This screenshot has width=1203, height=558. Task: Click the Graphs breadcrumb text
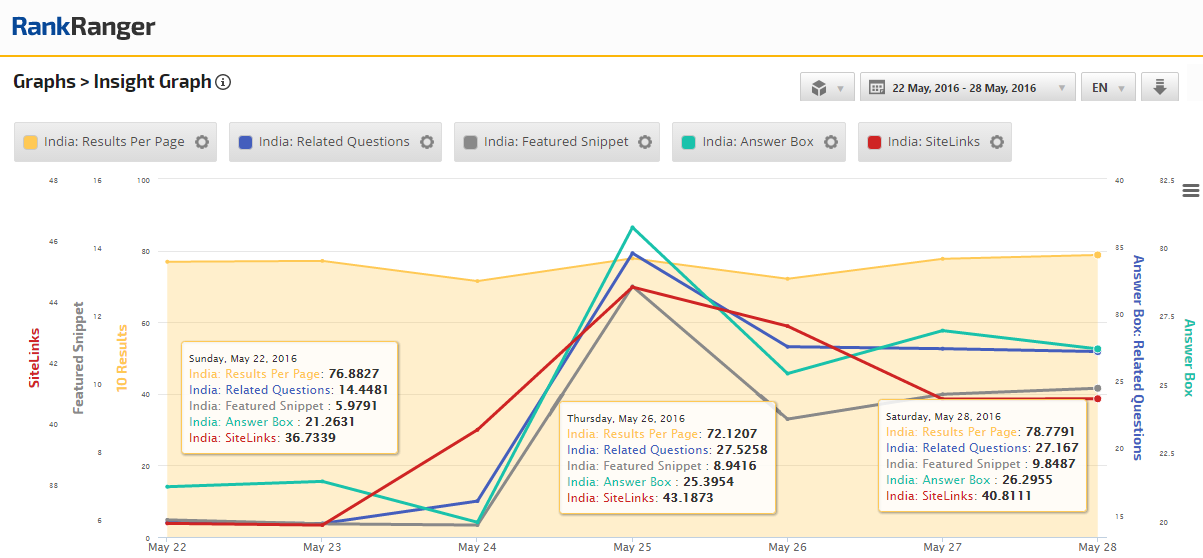(x=44, y=82)
